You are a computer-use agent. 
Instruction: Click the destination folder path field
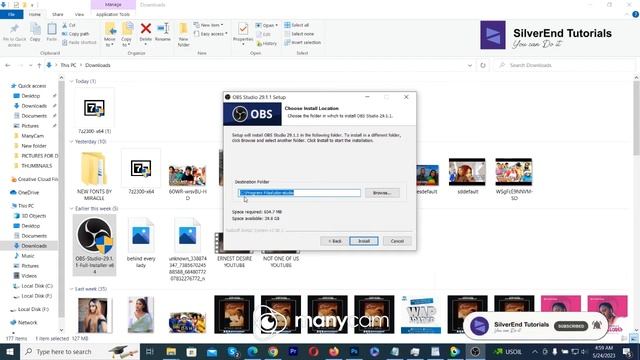point(299,193)
